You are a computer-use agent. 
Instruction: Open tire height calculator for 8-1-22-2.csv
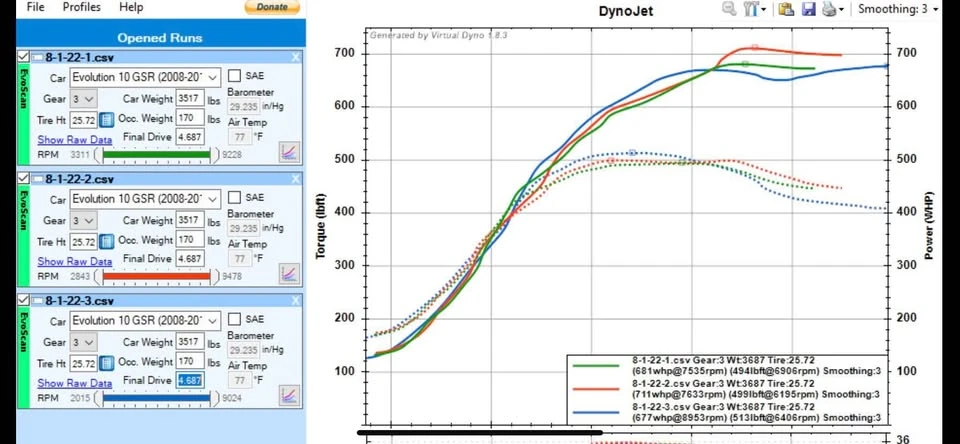pyautogui.click(x=107, y=242)
